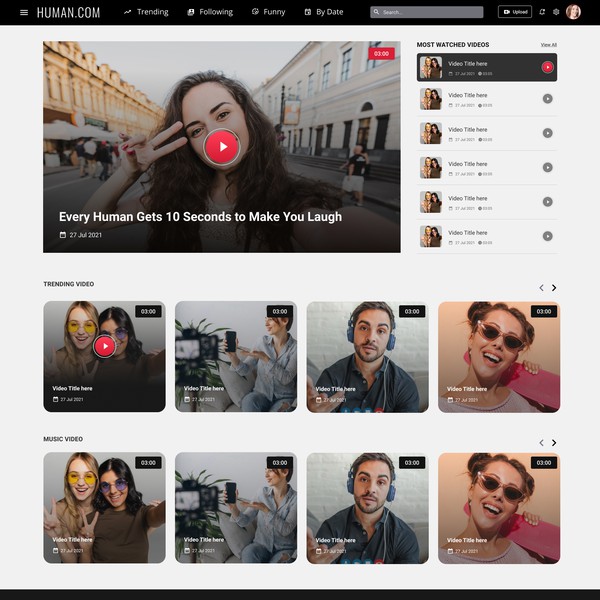
Task: Open thumbnail of sixth most-watched video
Action: 431,236
